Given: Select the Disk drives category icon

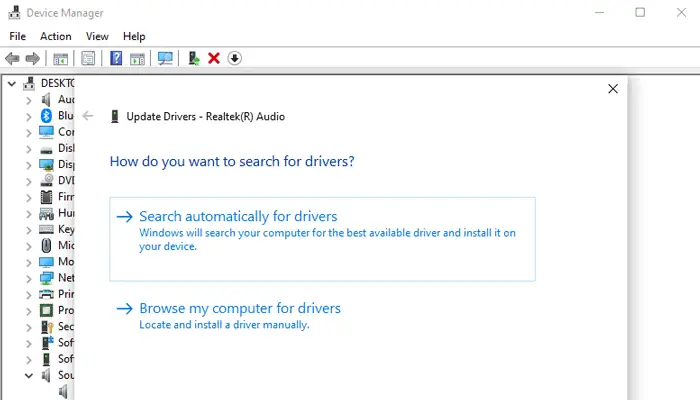Looking at the screenshot, I should point(46,150).
